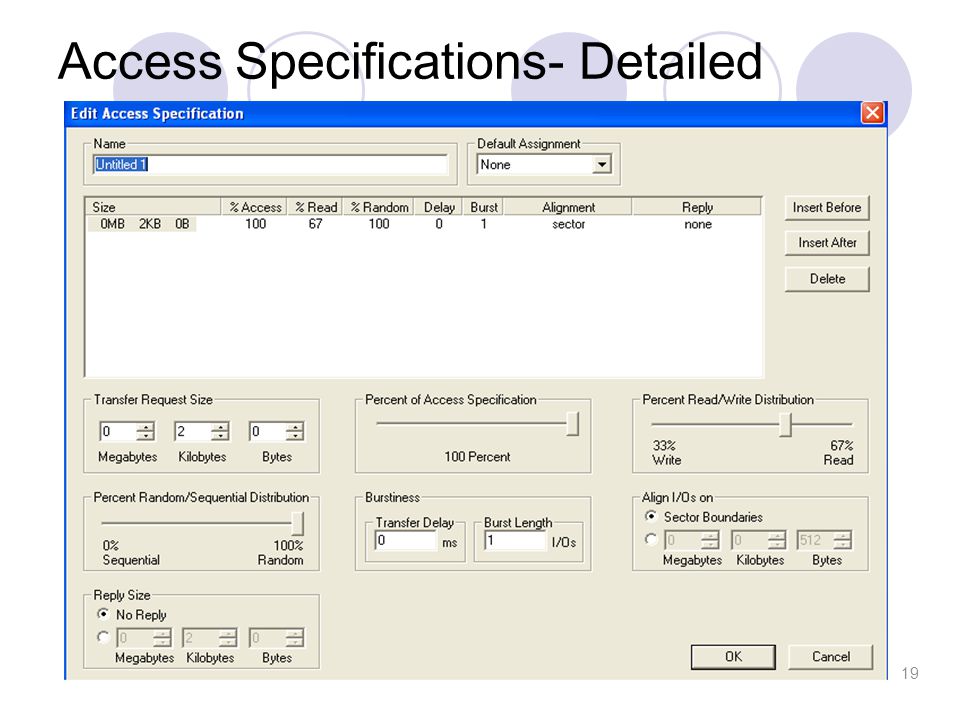
Task: Select the 0MB 2KB 0B size row
Action: click(144, 224)
